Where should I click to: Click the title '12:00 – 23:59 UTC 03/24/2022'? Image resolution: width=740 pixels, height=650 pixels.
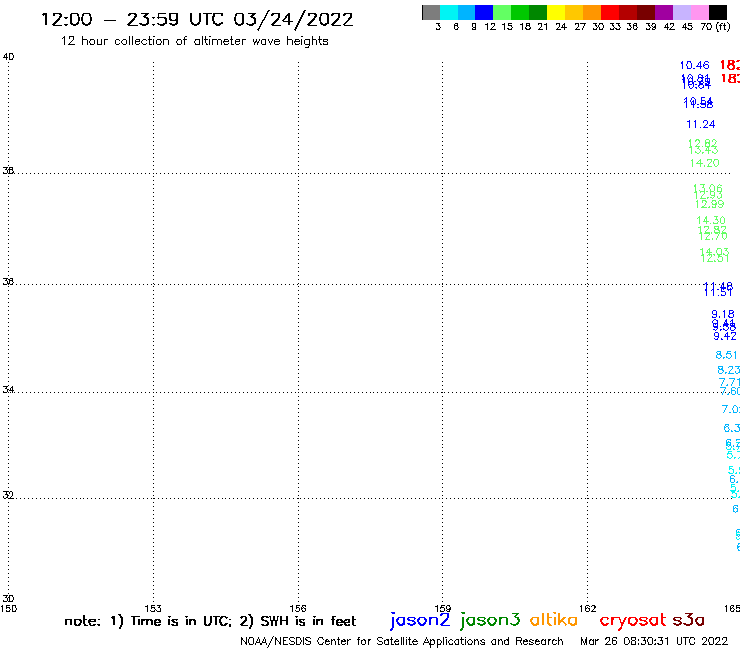click(197, 20)
